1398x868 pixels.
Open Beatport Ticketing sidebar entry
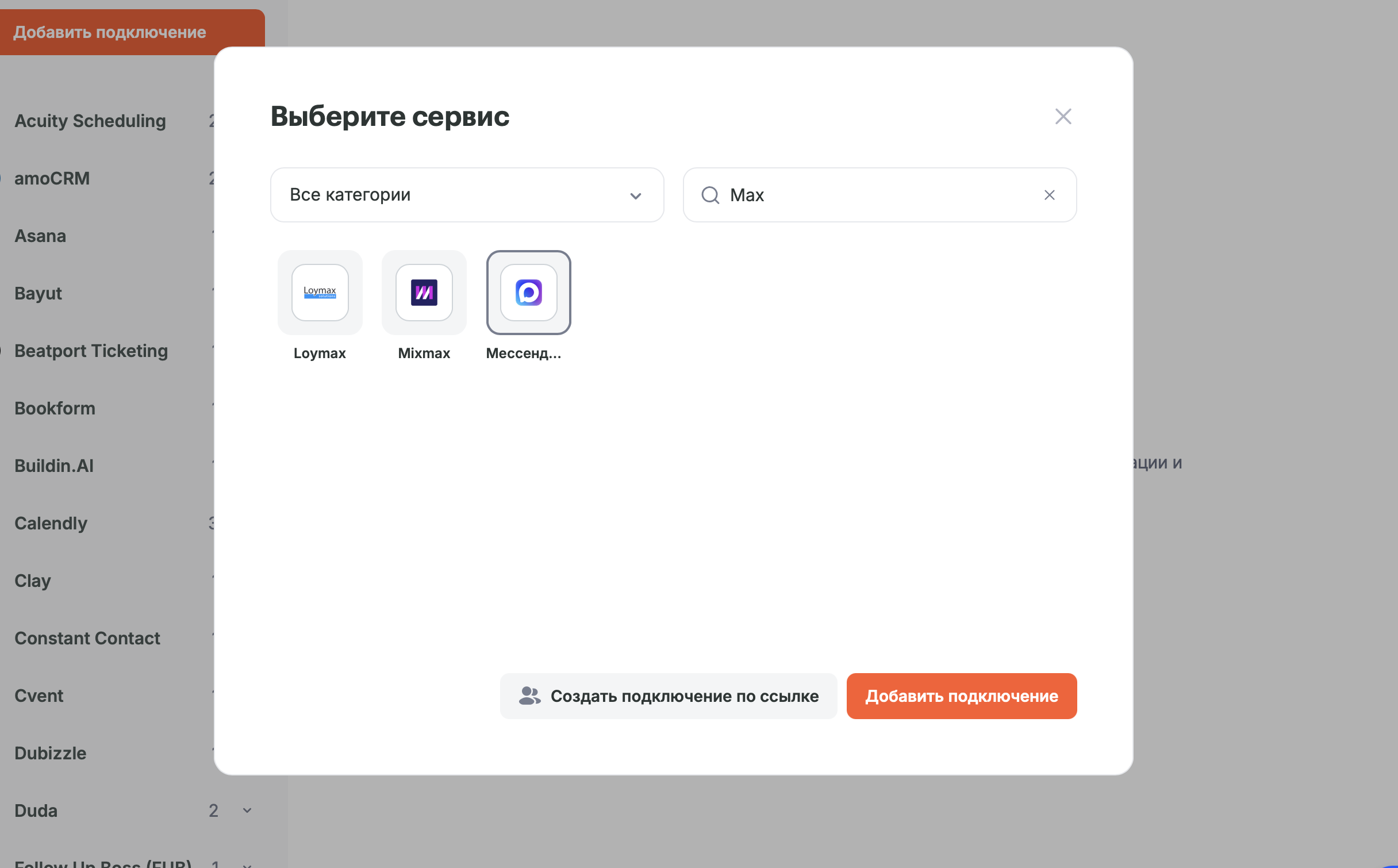coord(91,351)
